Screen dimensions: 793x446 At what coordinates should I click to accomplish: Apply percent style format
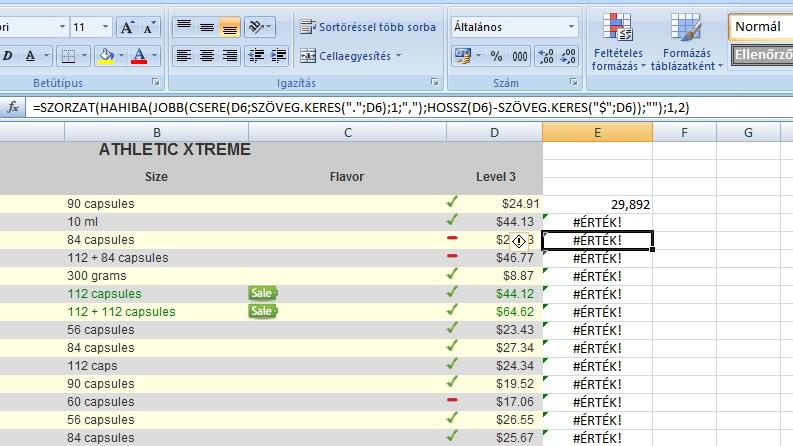coord(496,56)
